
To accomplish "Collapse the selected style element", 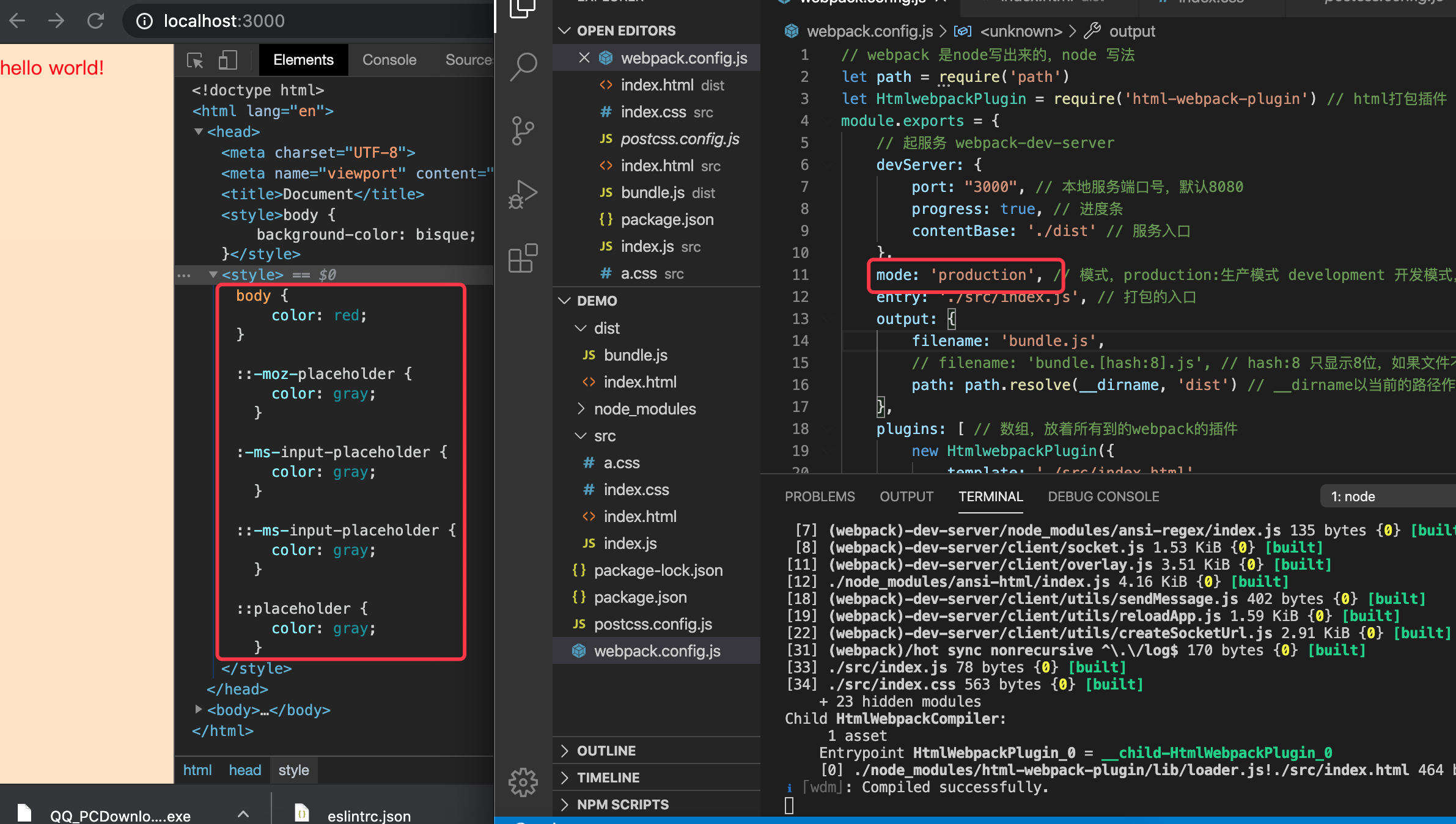I will (213, 274).
